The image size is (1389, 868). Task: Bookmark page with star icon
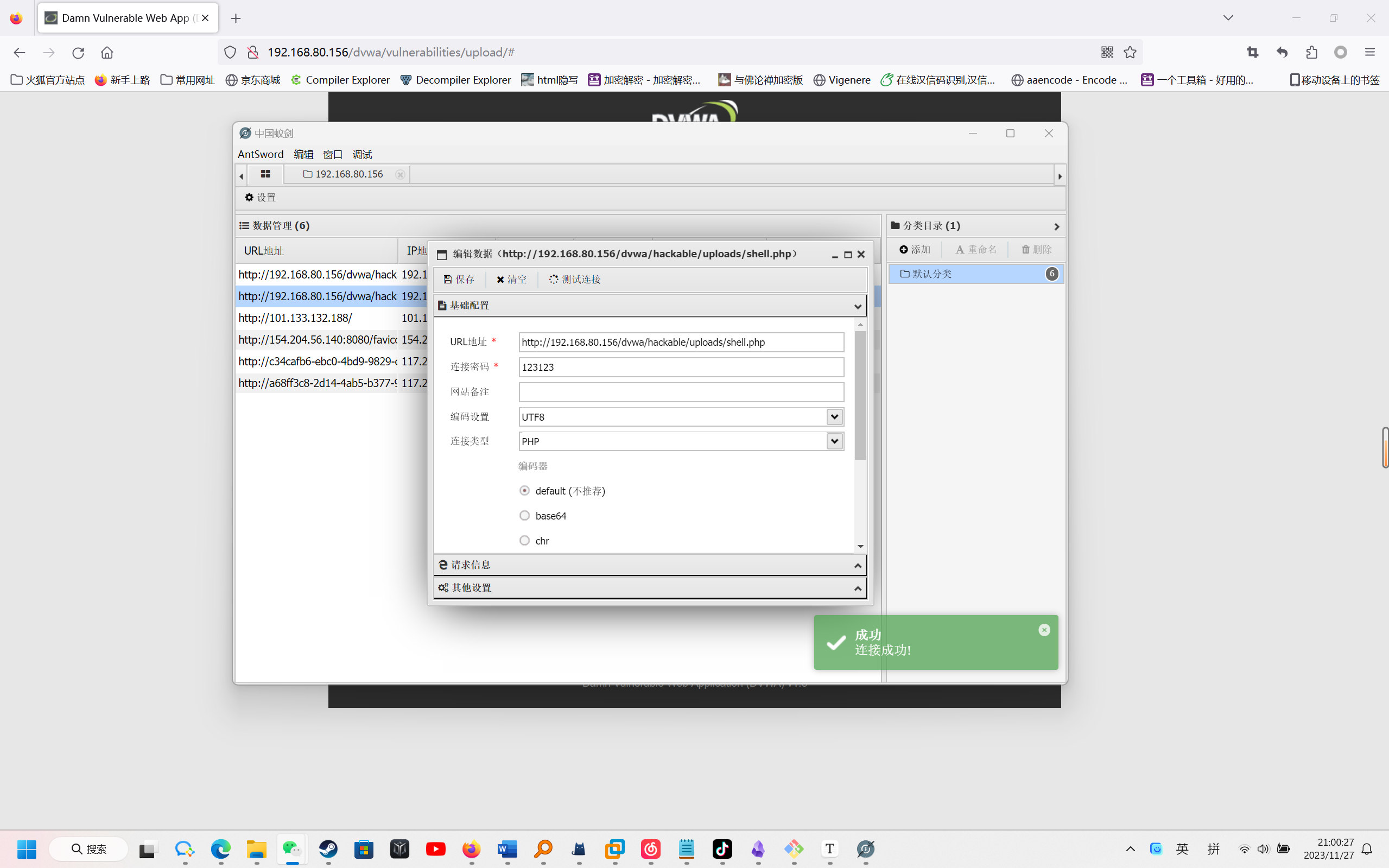pos(1130,52)
